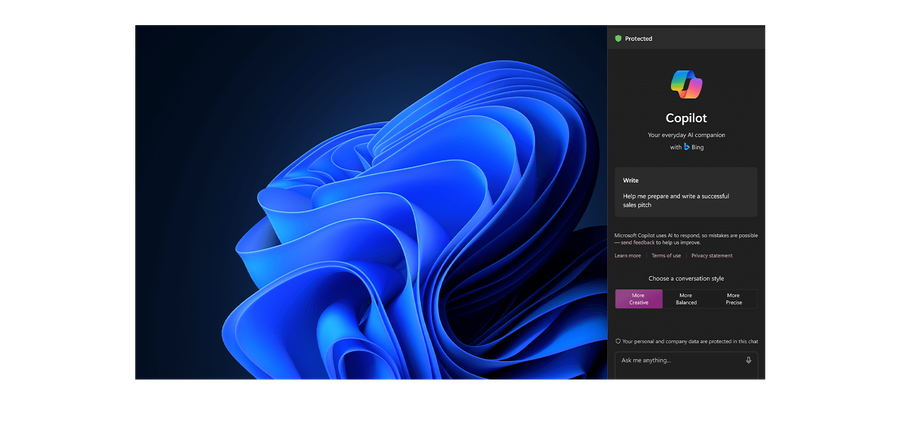Click the small shield beside data protection notice
The height and width of the screenshot is (444, 900).
618,341
